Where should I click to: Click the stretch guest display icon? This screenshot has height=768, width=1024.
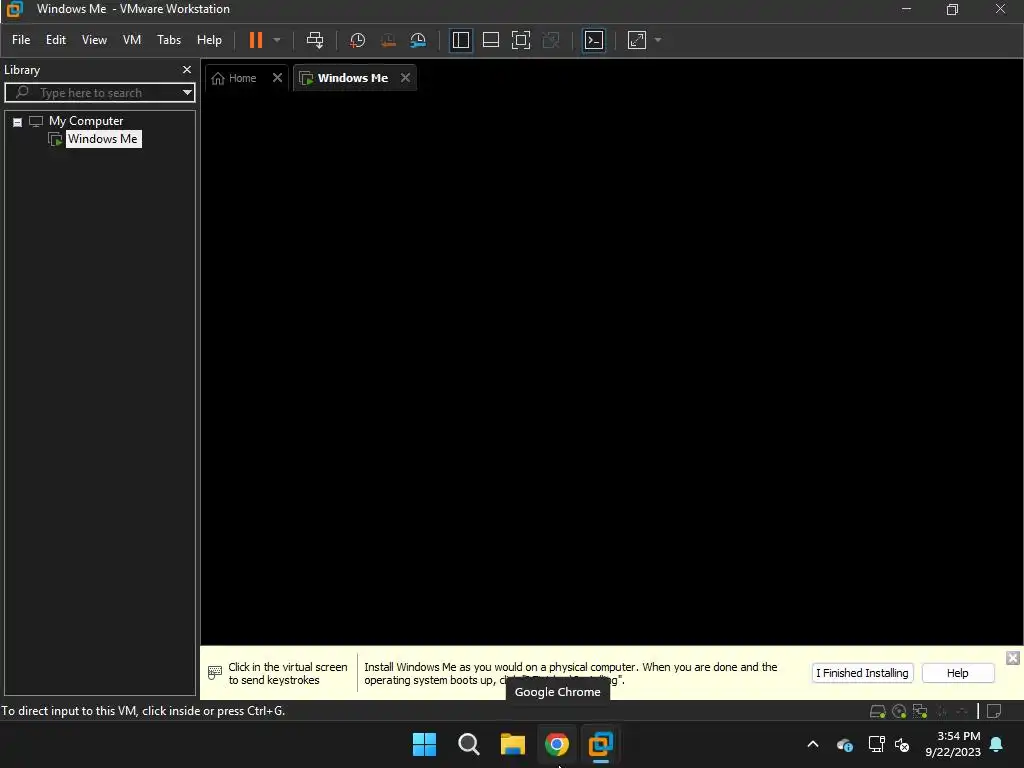tap(637, 40)
